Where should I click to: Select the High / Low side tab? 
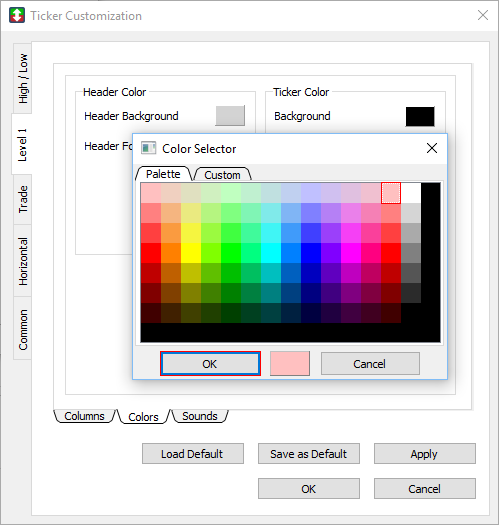tap(23, 79)
